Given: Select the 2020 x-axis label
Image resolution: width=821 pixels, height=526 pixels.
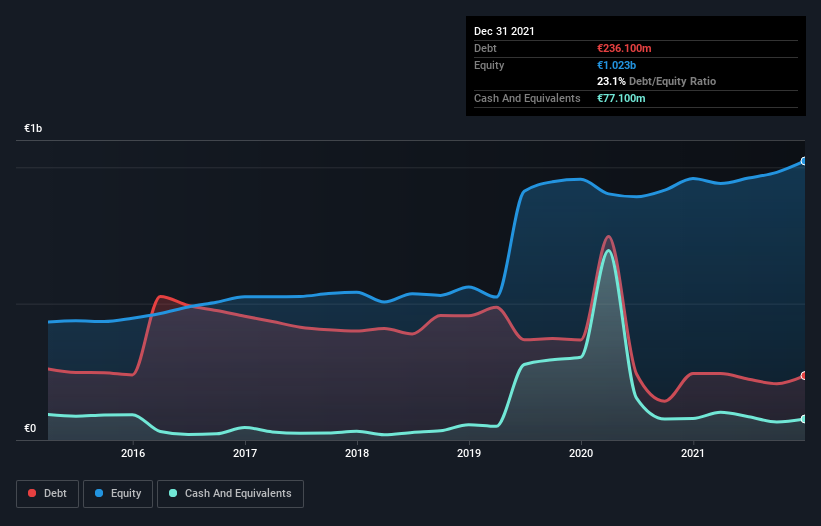Looking at the screenshot, I should click(581, 453).
